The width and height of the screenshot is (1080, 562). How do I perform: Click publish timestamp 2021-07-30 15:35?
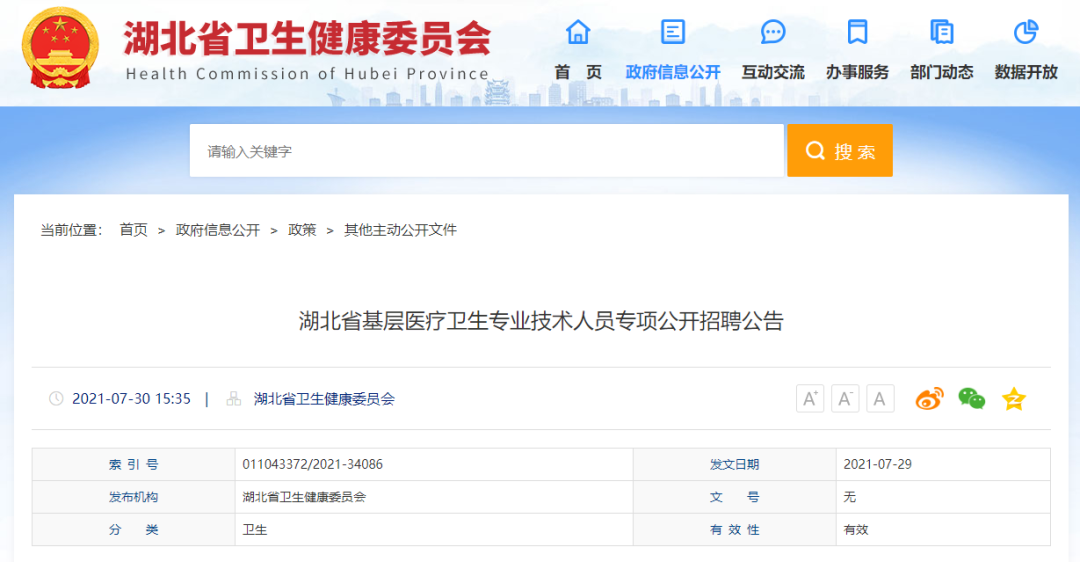[x=132, y=399]
